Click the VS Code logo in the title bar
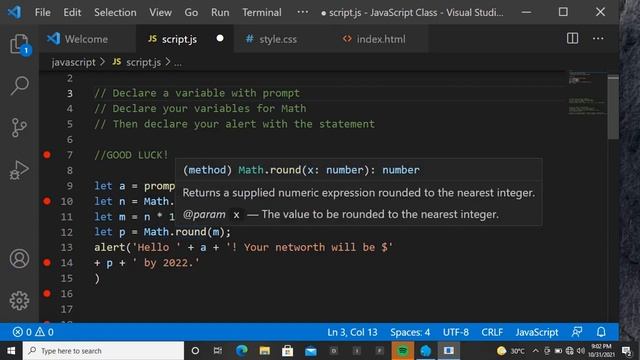Image resolution: width=640 pixels, height=360 pixels. pyautogui.click(x=14, y=12)
